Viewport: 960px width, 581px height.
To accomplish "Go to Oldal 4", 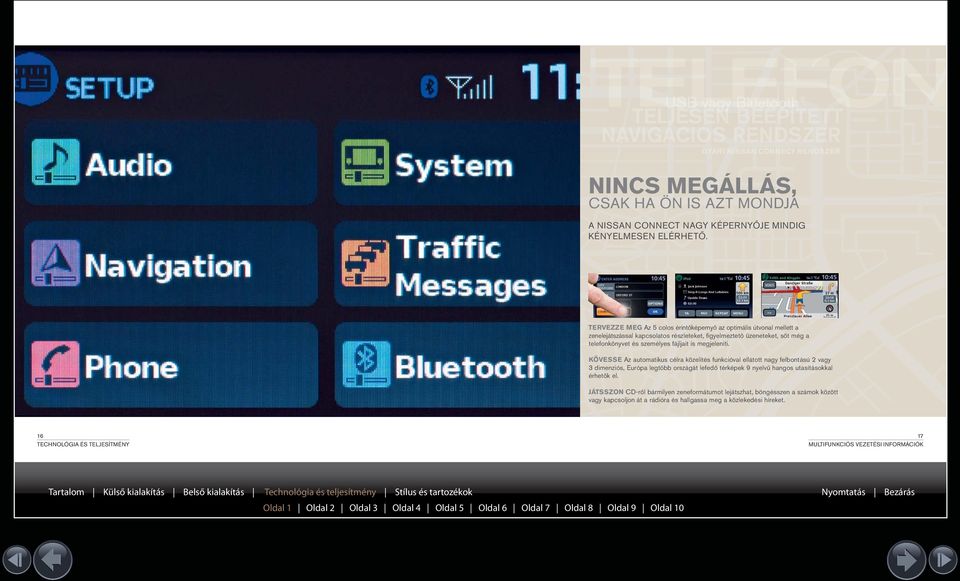I will coord(407,508).
